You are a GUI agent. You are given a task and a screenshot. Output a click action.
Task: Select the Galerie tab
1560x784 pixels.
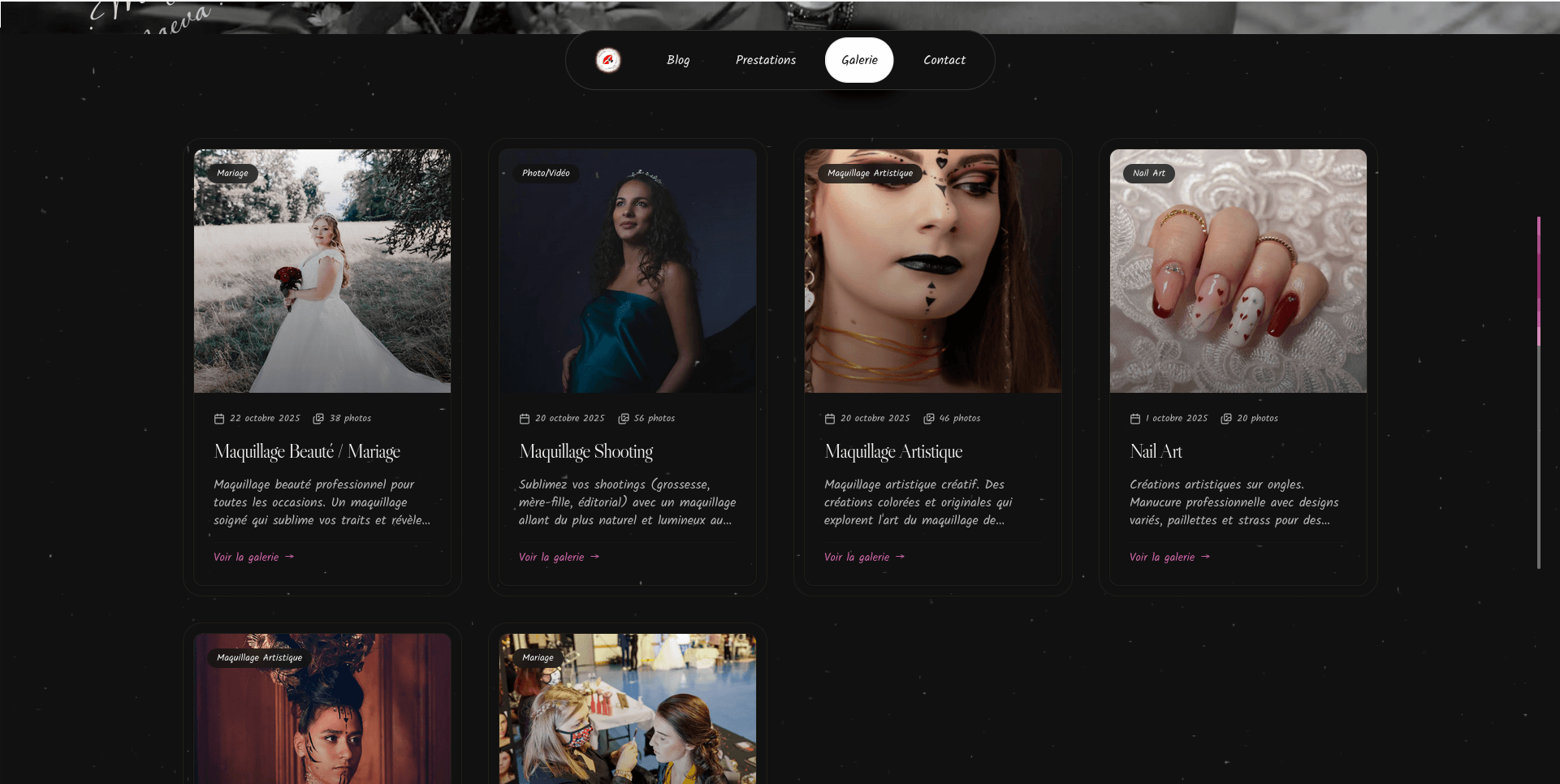[859, 60]
